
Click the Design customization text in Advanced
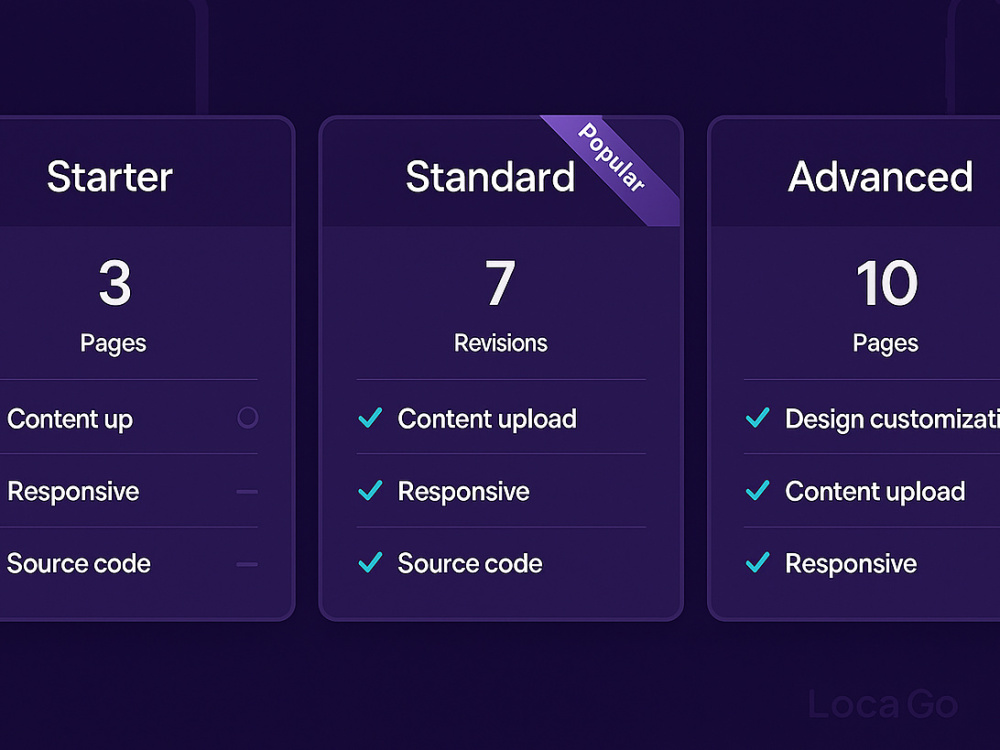892,420
